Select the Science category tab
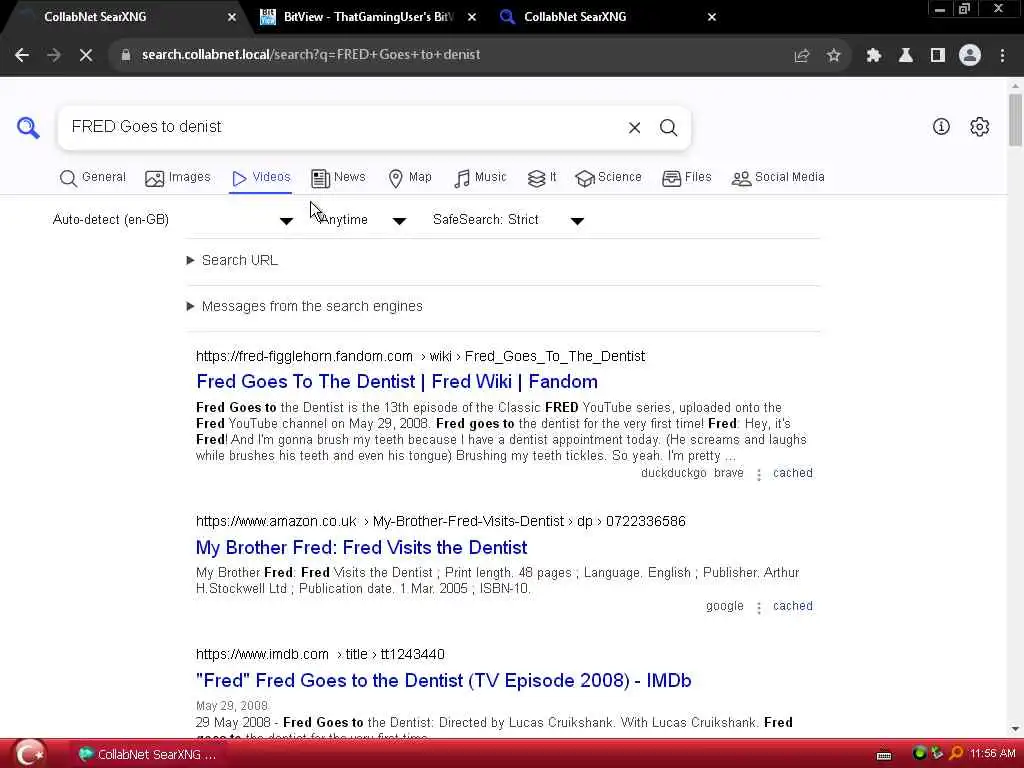 (609, 177)
